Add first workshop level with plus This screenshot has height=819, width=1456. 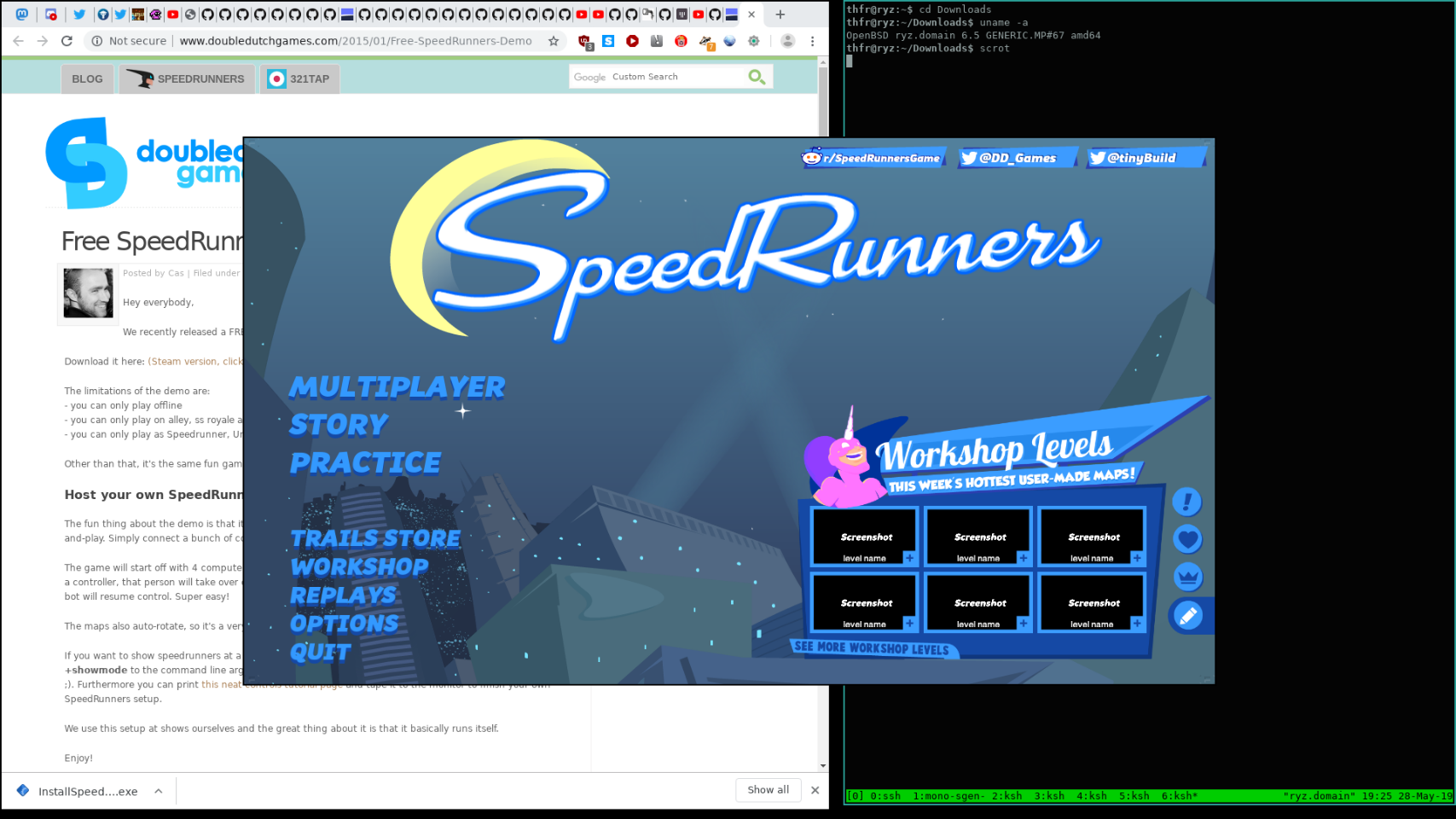[x=909, y=558]
